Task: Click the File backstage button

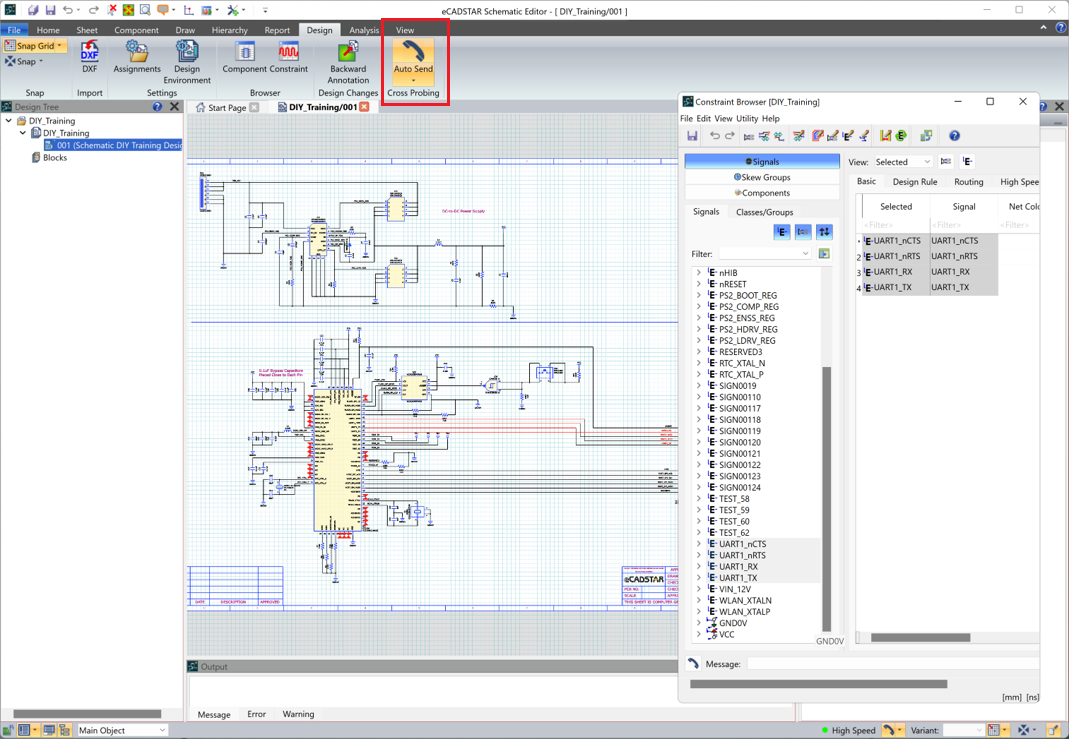Action: pos(14,30)
